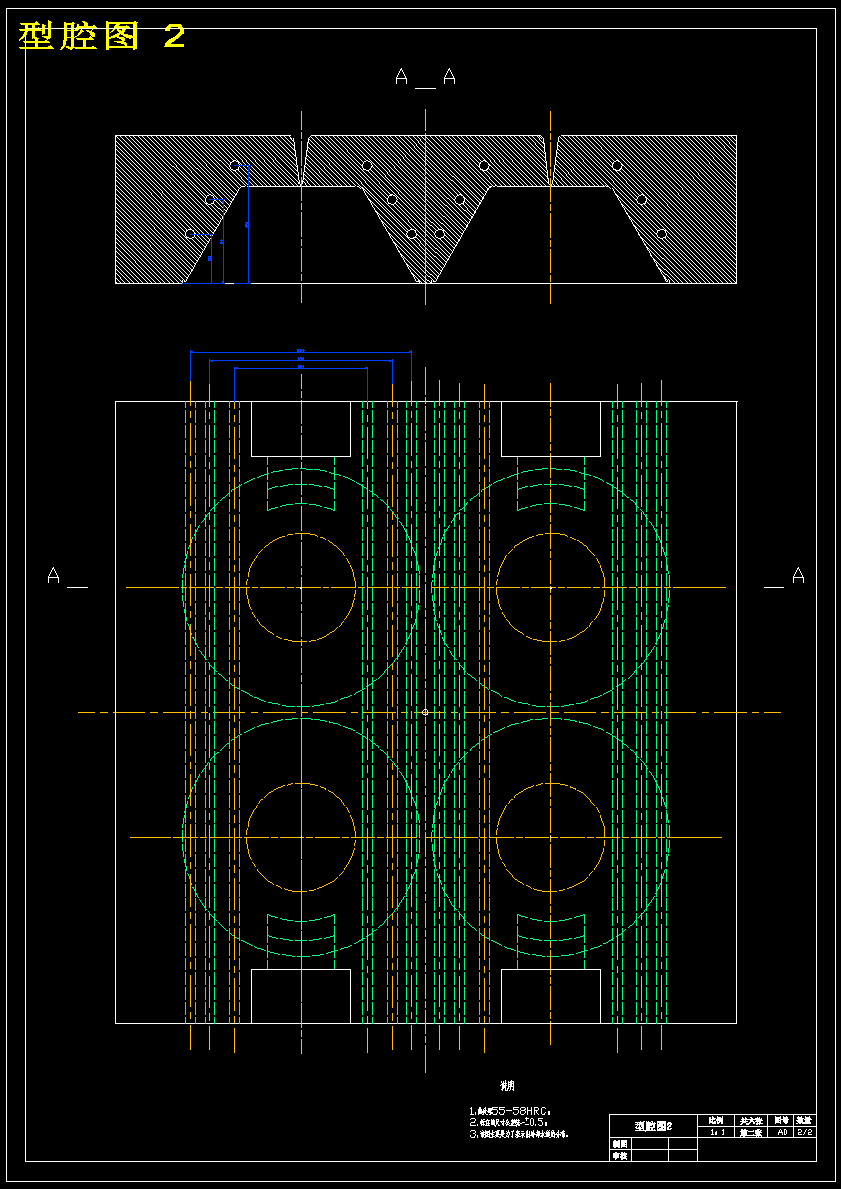Pick the right section mark letter A

click(798, 576)
